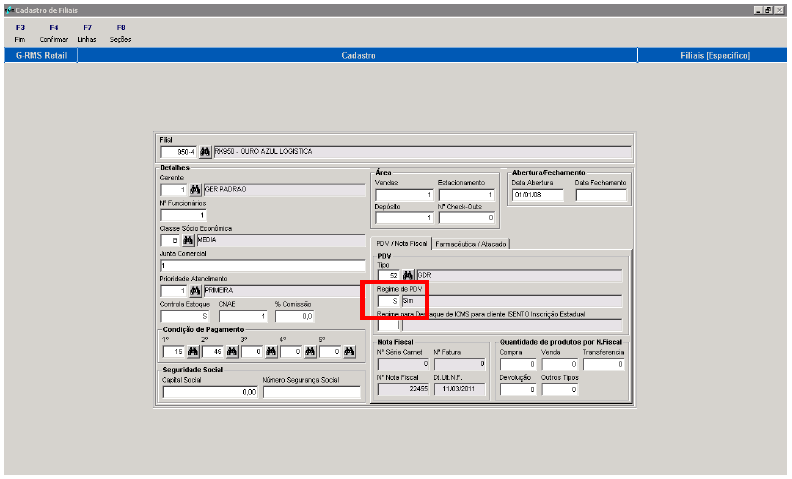Click the Nº Série Carnet field

coord(404,364)
